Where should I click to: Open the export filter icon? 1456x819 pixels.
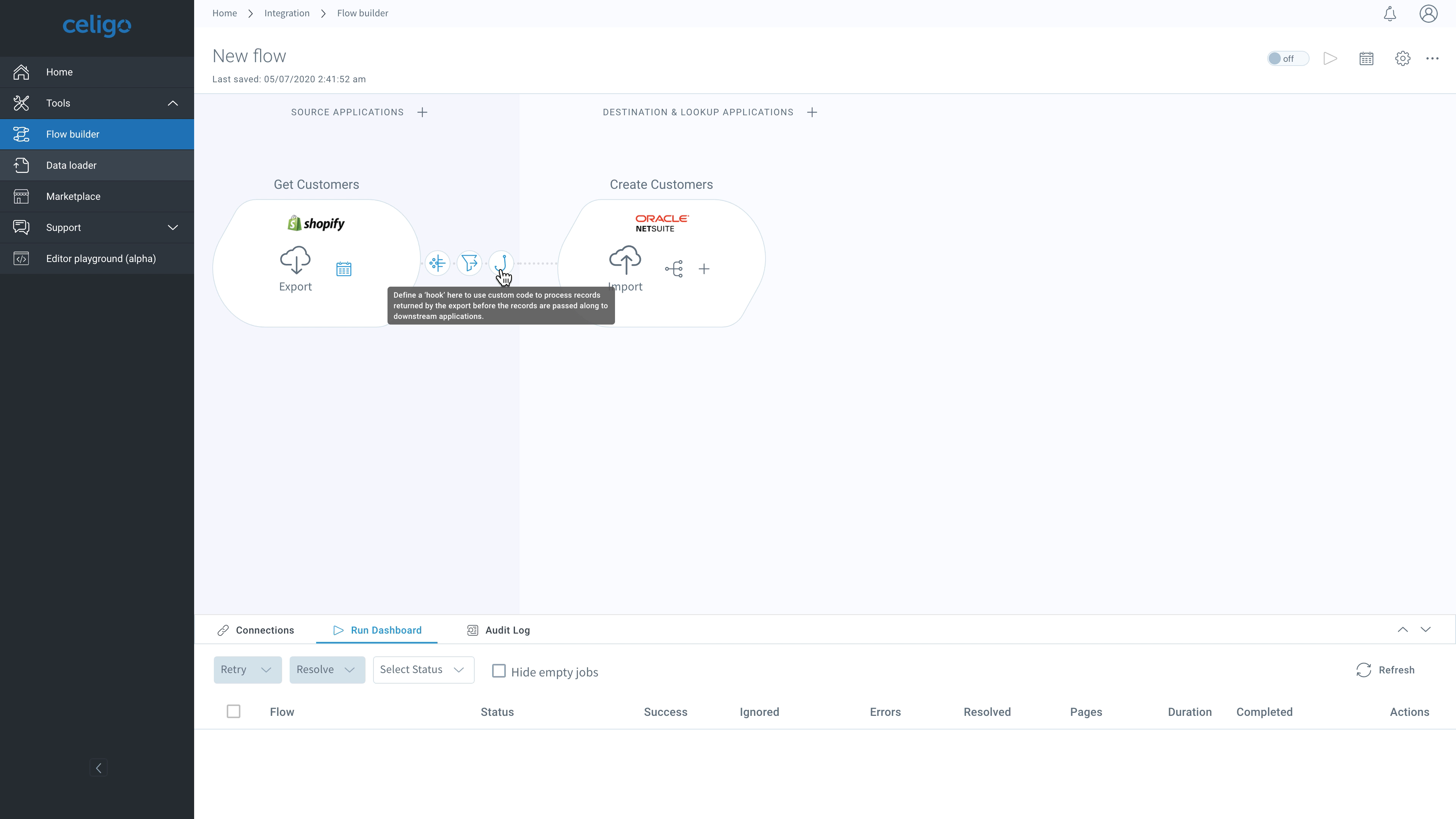coord(469,263)
